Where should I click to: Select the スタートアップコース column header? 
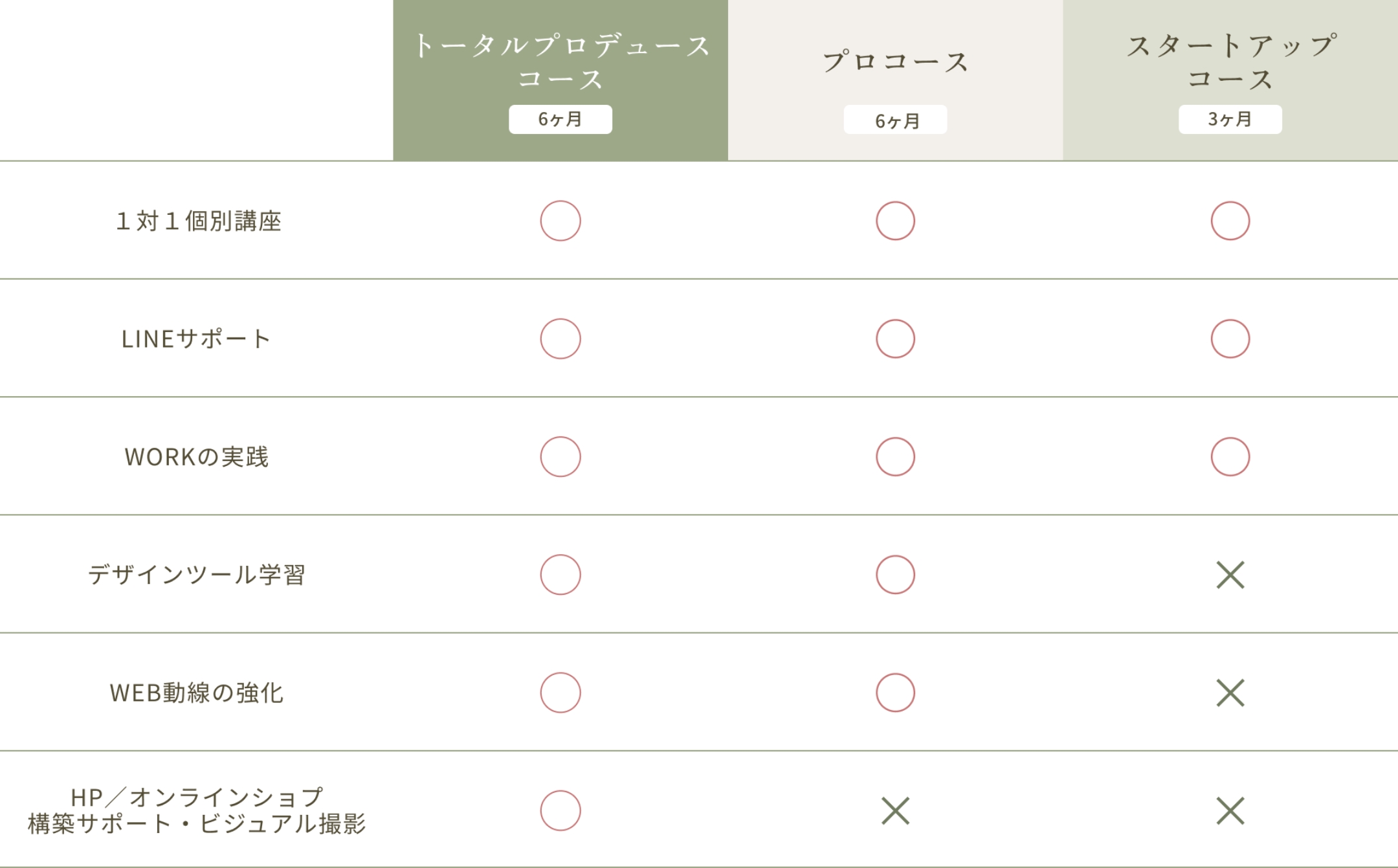[1230, 62]
